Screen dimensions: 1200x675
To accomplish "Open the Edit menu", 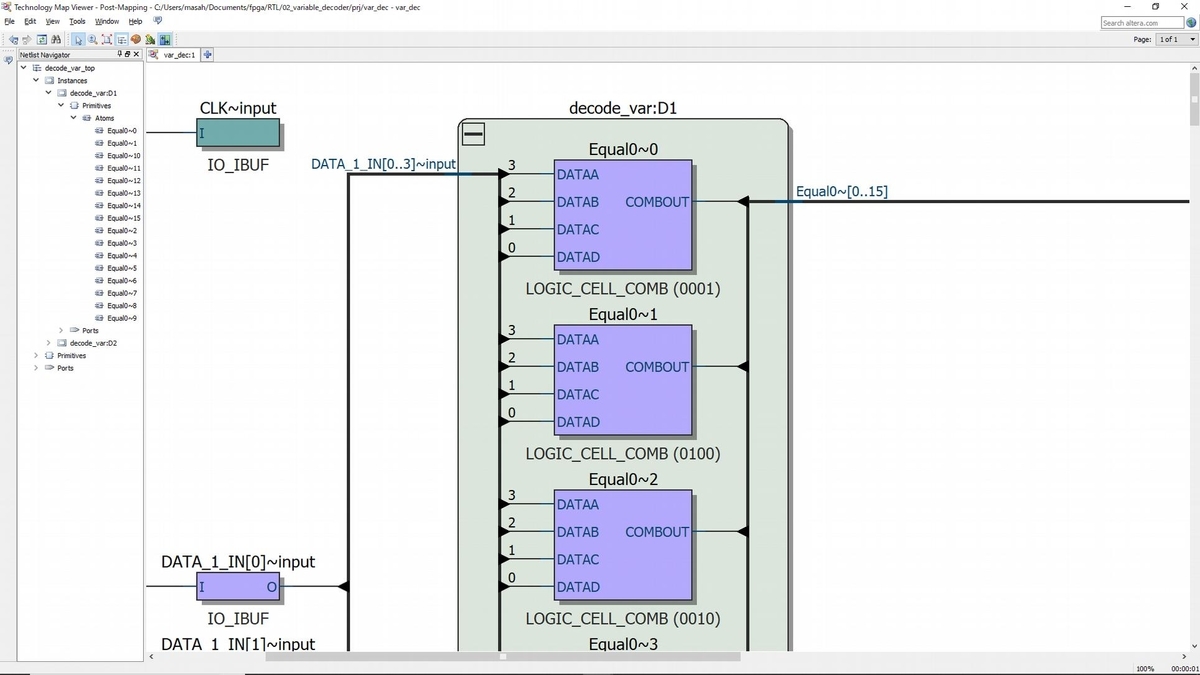I will click(30, 21).
